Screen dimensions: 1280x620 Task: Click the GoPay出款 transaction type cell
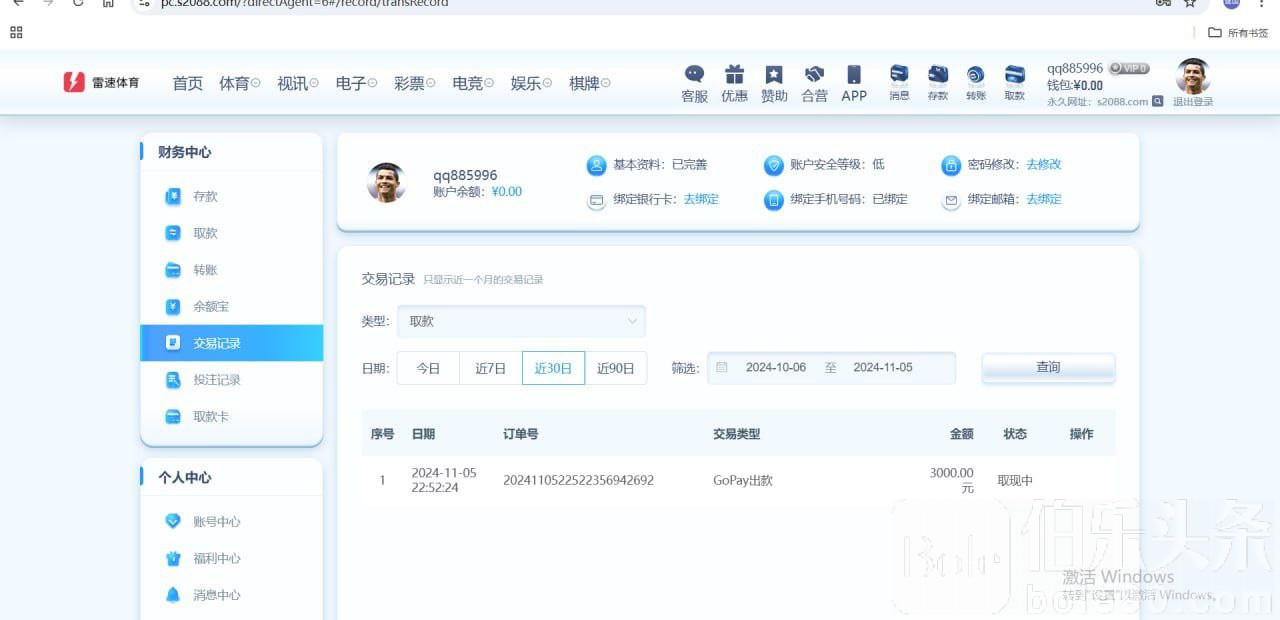click(743, 481)
